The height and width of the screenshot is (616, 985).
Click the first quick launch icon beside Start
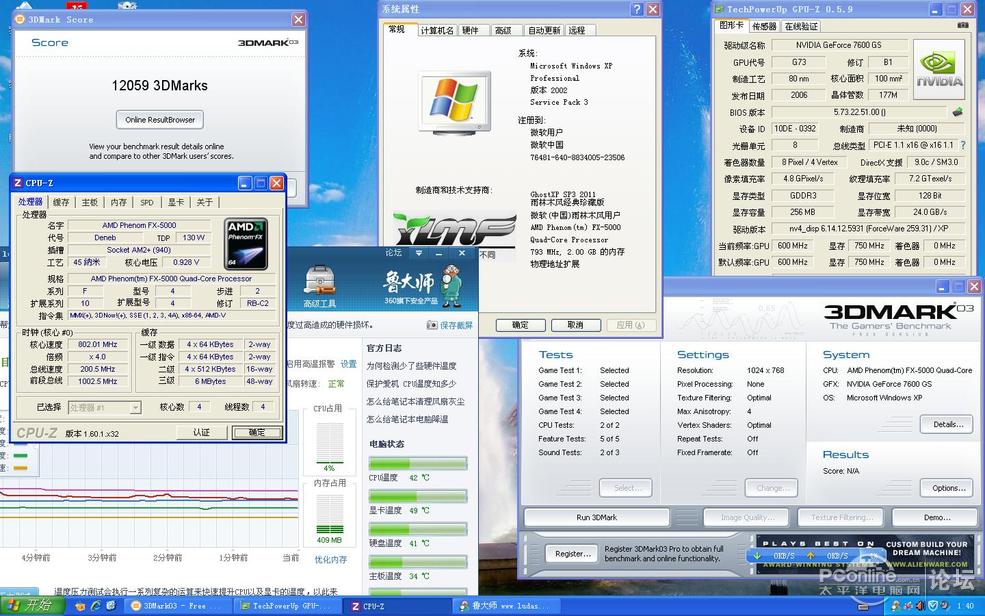pos(80,606)
